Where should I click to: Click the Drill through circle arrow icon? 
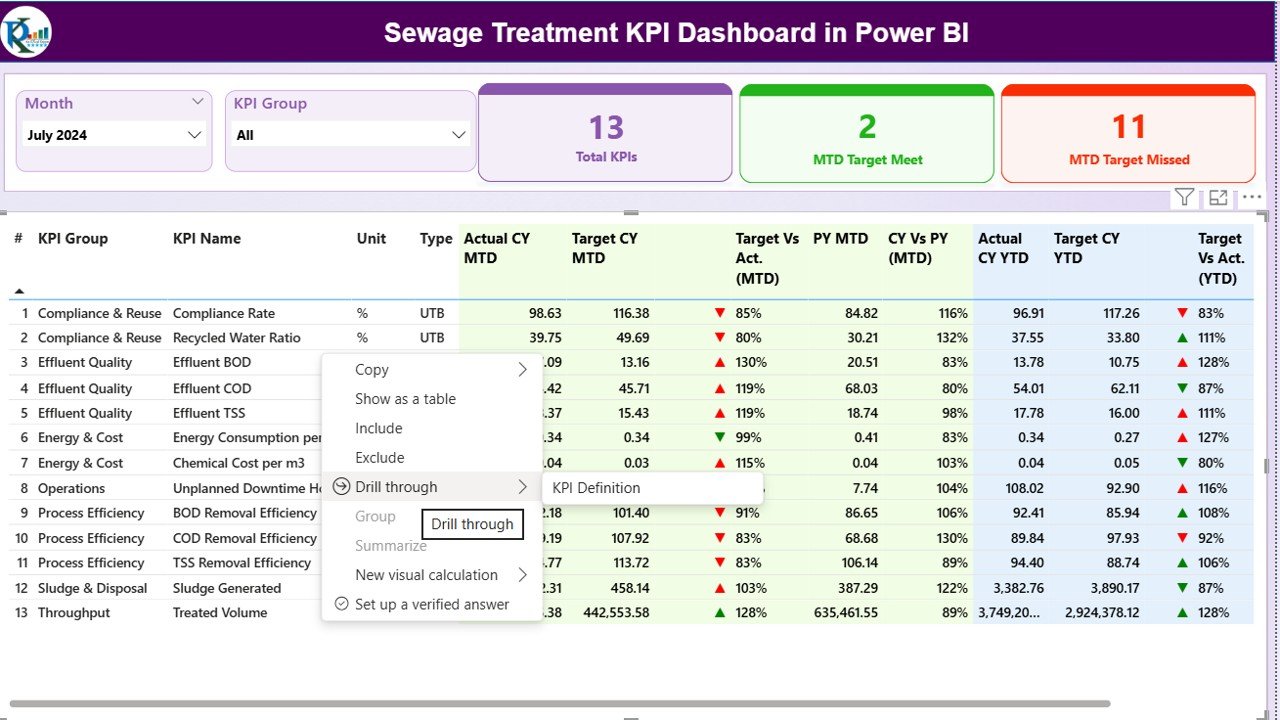pos(341,487)
